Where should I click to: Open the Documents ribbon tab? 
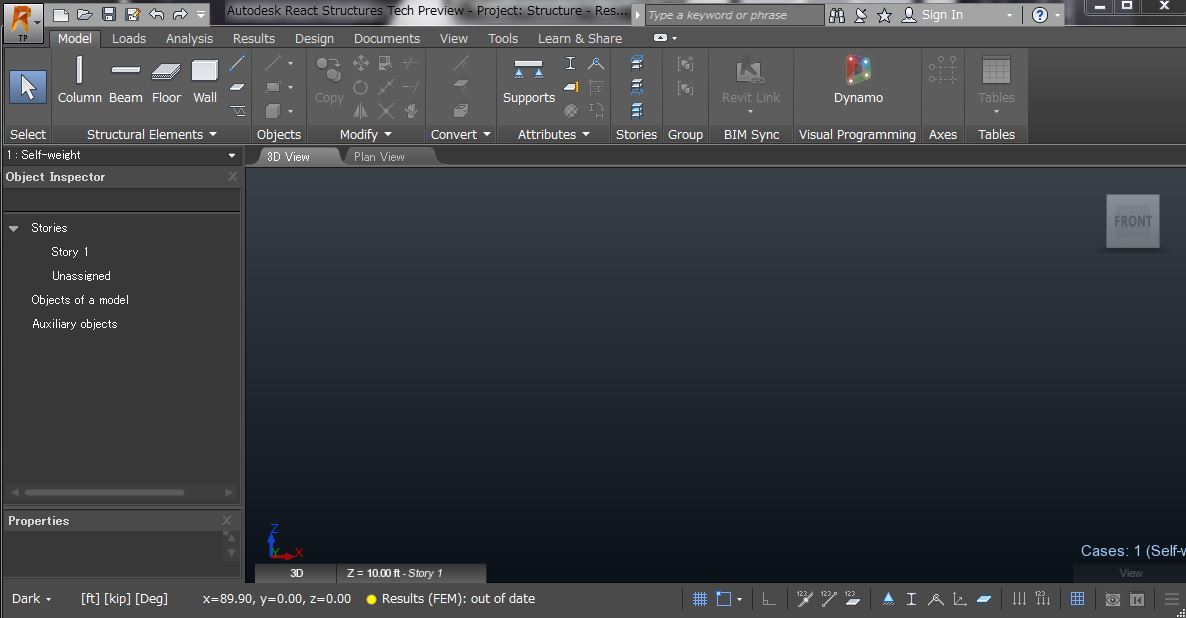[x=387, y=39]
